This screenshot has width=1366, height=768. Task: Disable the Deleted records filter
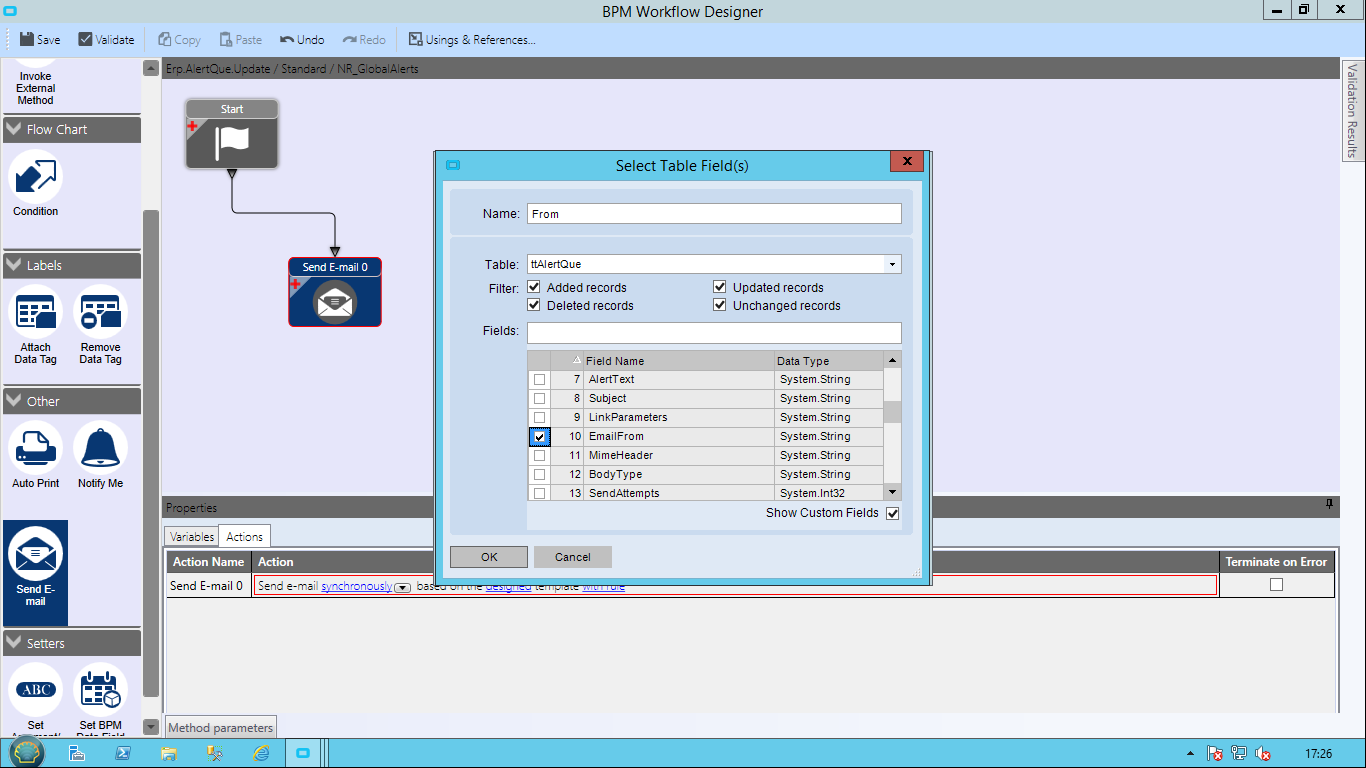click(534, 306)
